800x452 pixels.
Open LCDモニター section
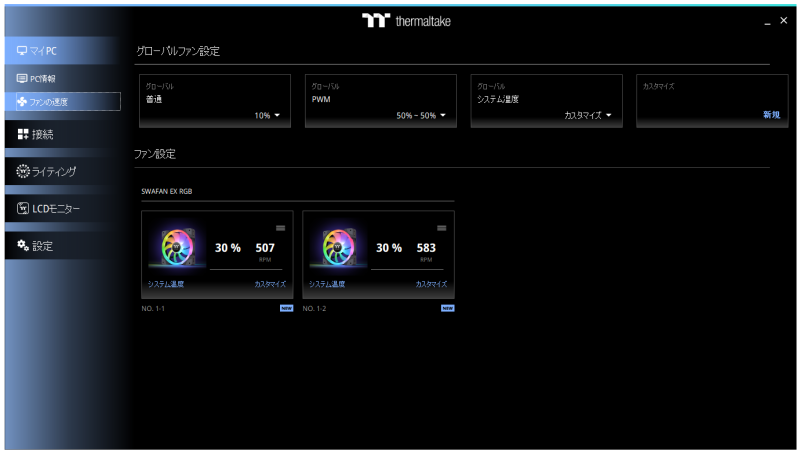click(64, 208)
